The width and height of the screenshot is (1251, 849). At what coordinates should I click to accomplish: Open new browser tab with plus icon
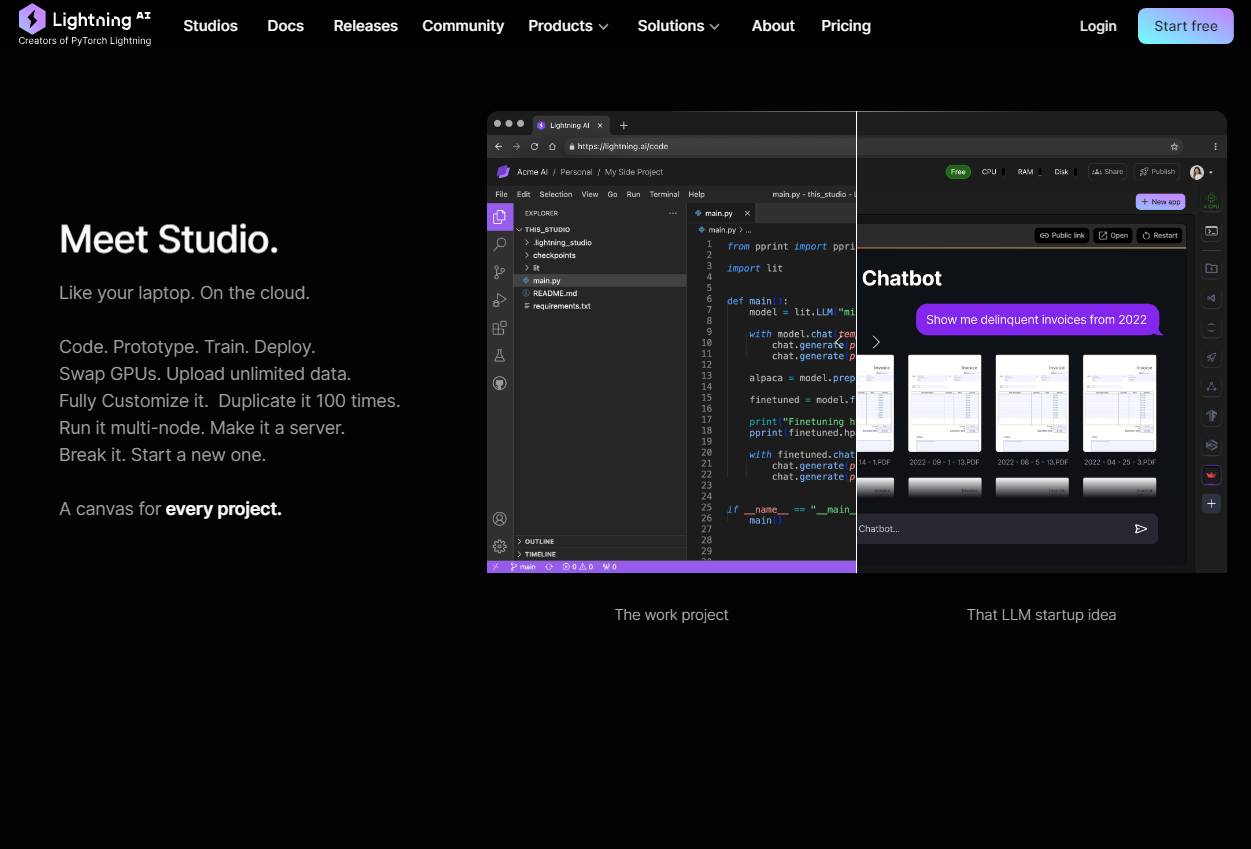coord(624,125)
